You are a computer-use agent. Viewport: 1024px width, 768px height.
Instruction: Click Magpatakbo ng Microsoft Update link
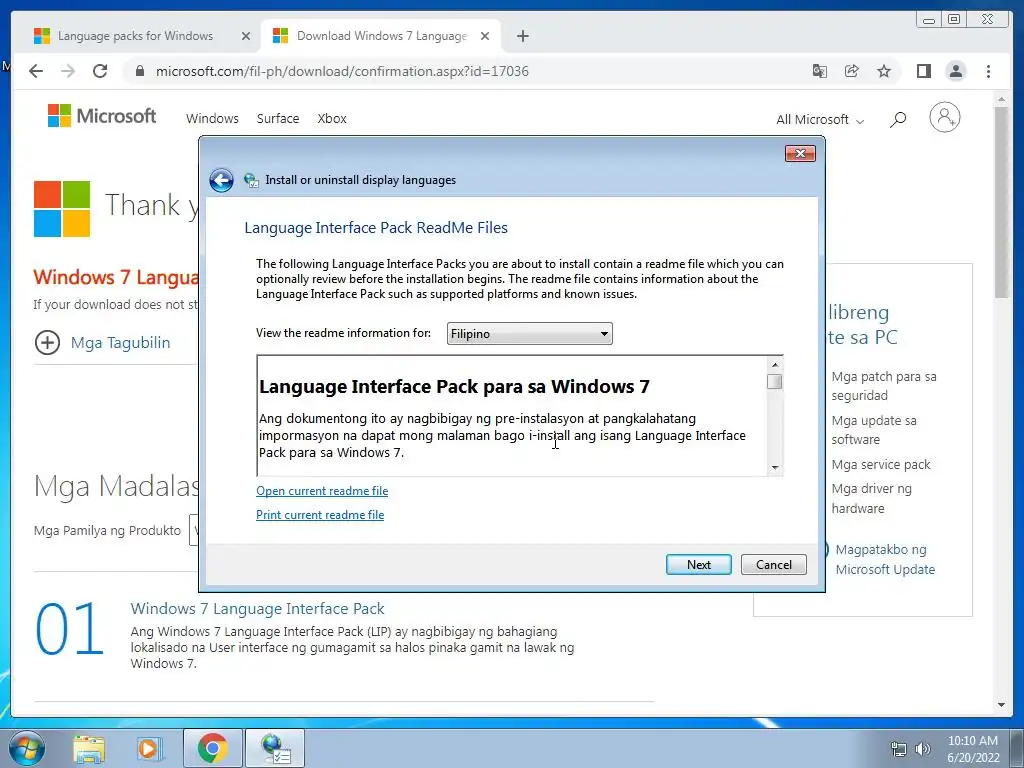point(885,560)
